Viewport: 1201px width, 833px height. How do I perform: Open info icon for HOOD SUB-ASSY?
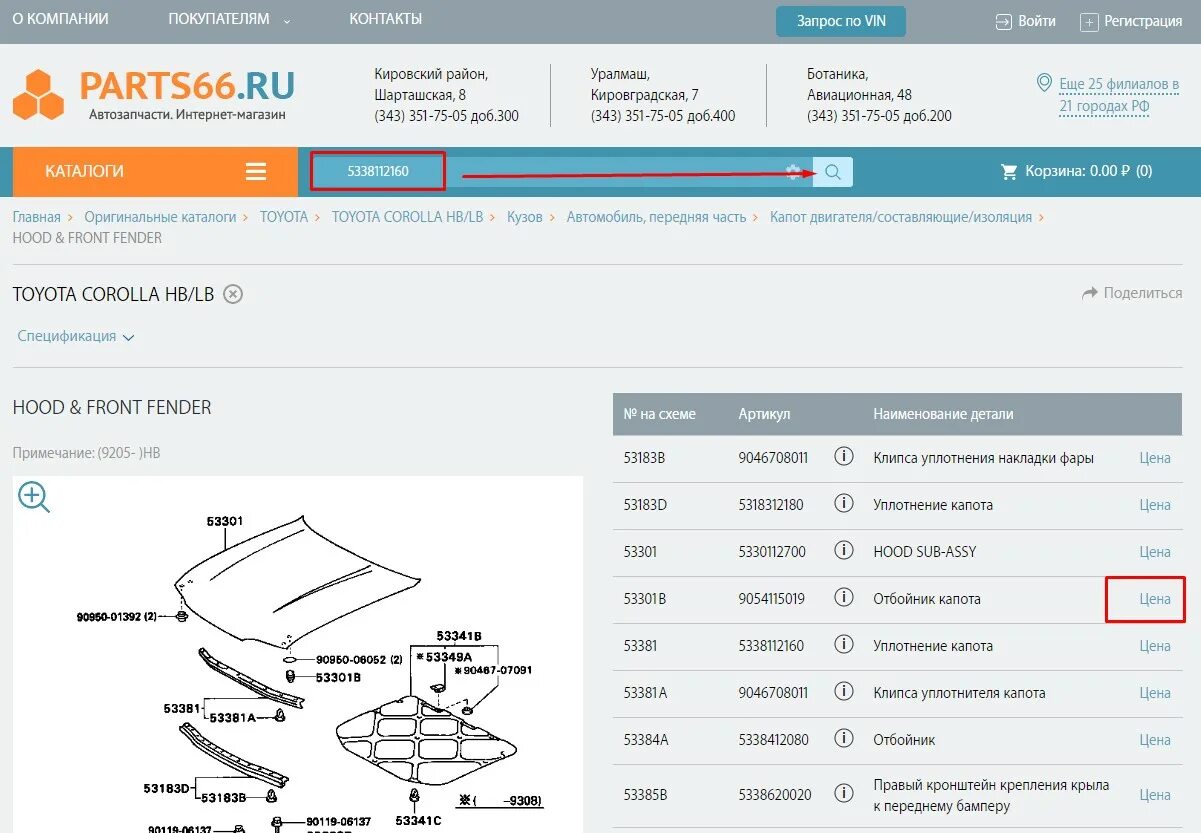point(844,551)
